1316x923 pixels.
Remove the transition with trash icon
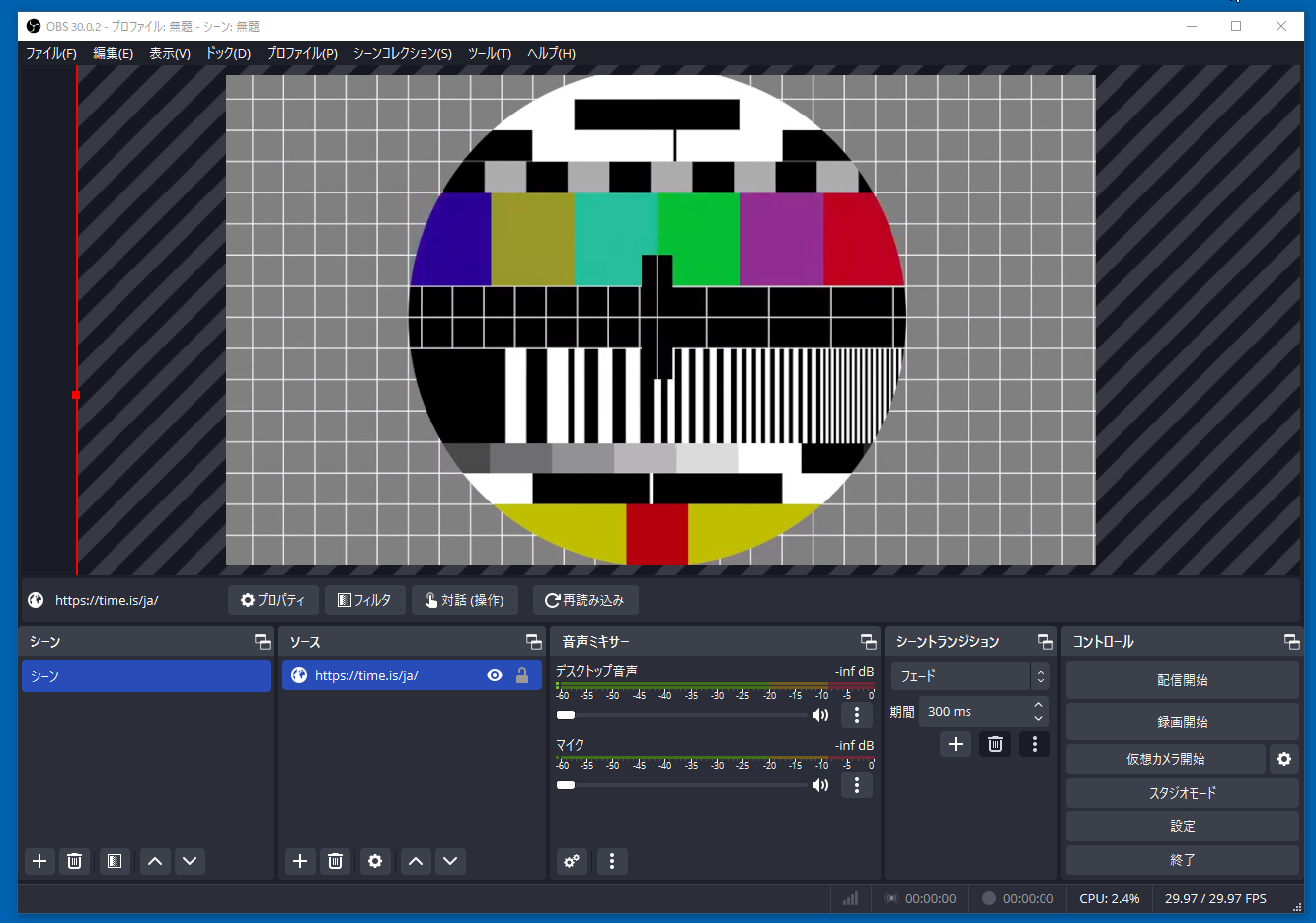995,744
